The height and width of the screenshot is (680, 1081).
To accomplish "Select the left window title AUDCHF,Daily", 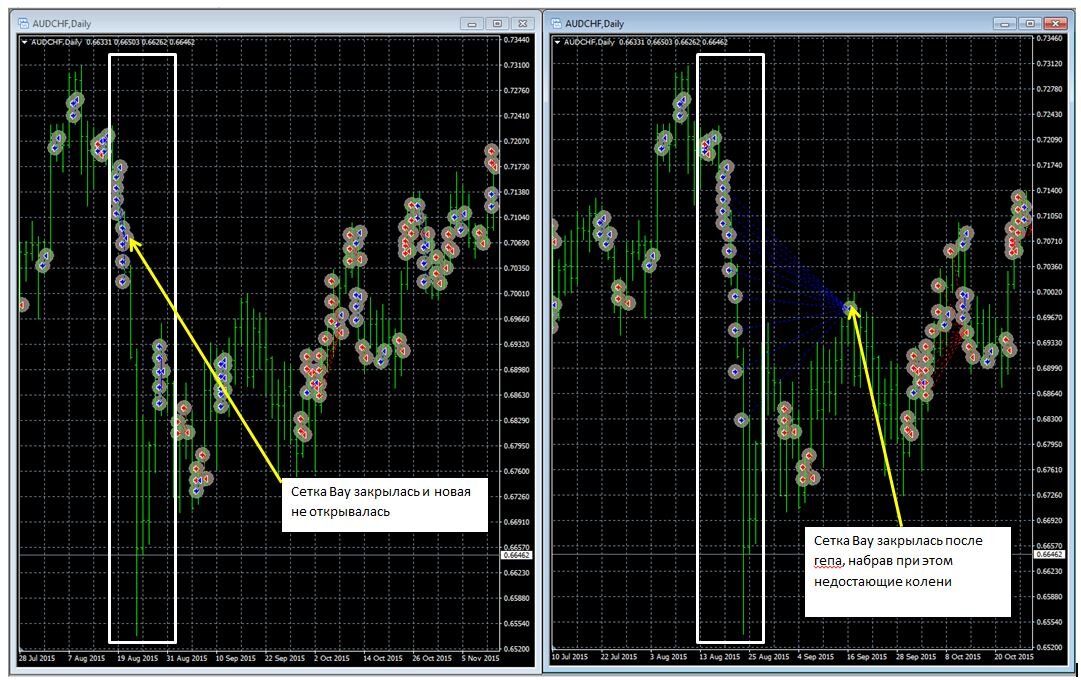I will click(x=62, y=23).
